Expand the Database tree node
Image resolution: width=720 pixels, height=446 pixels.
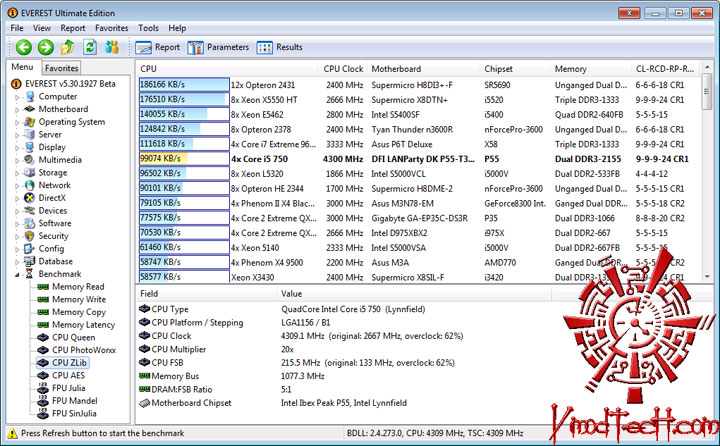pyautogui.click(x=17, y=262)
